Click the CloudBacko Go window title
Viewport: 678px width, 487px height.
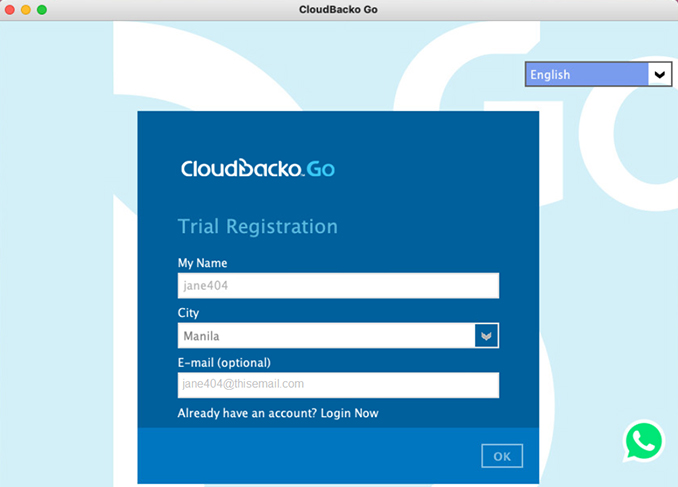click(338, 10)
